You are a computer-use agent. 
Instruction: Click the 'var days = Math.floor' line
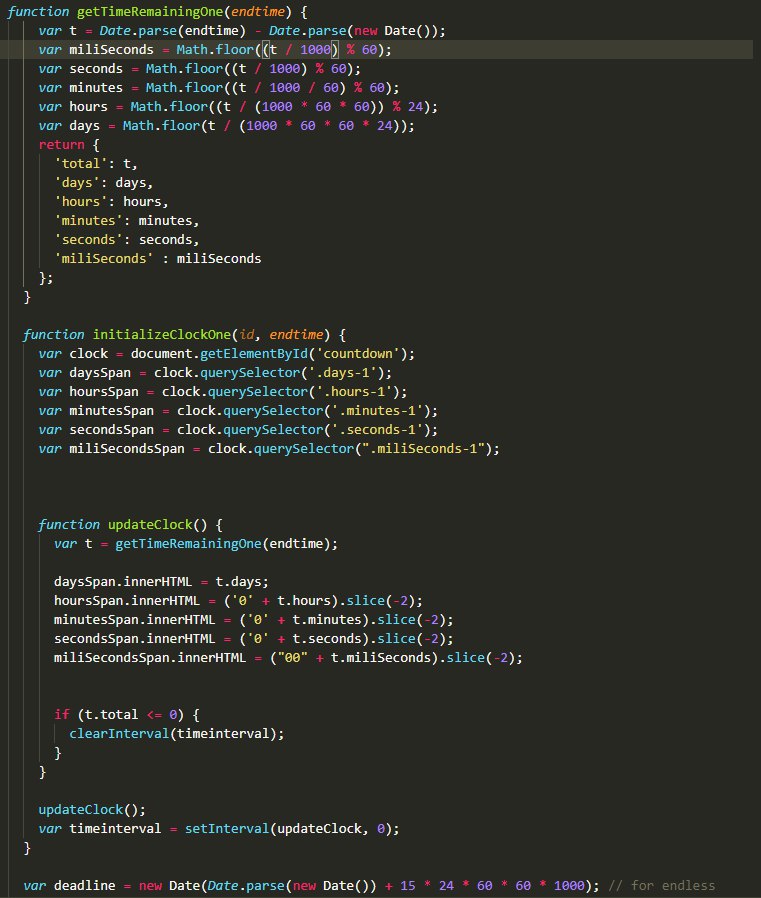[226, 125]
